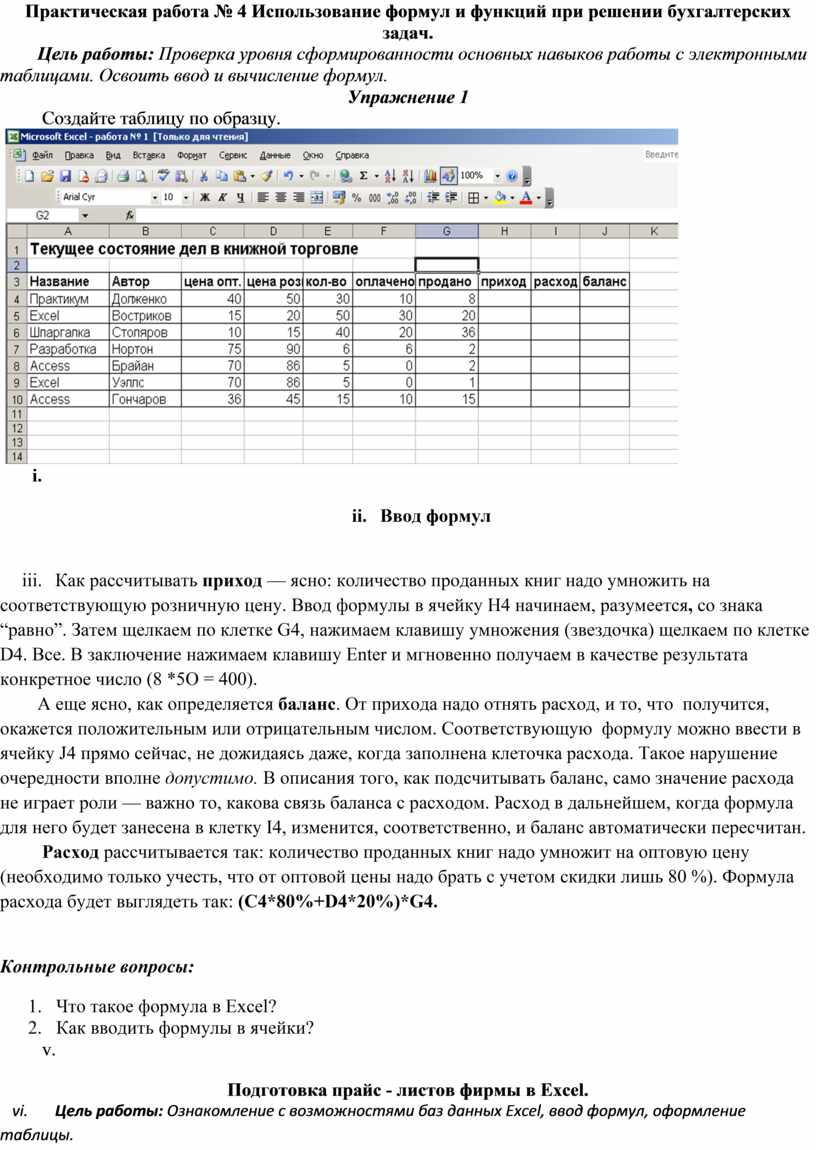This screenshot has height=1150, width=816.
Task: Click the AutoSum sigma icon
Action: 362,176
